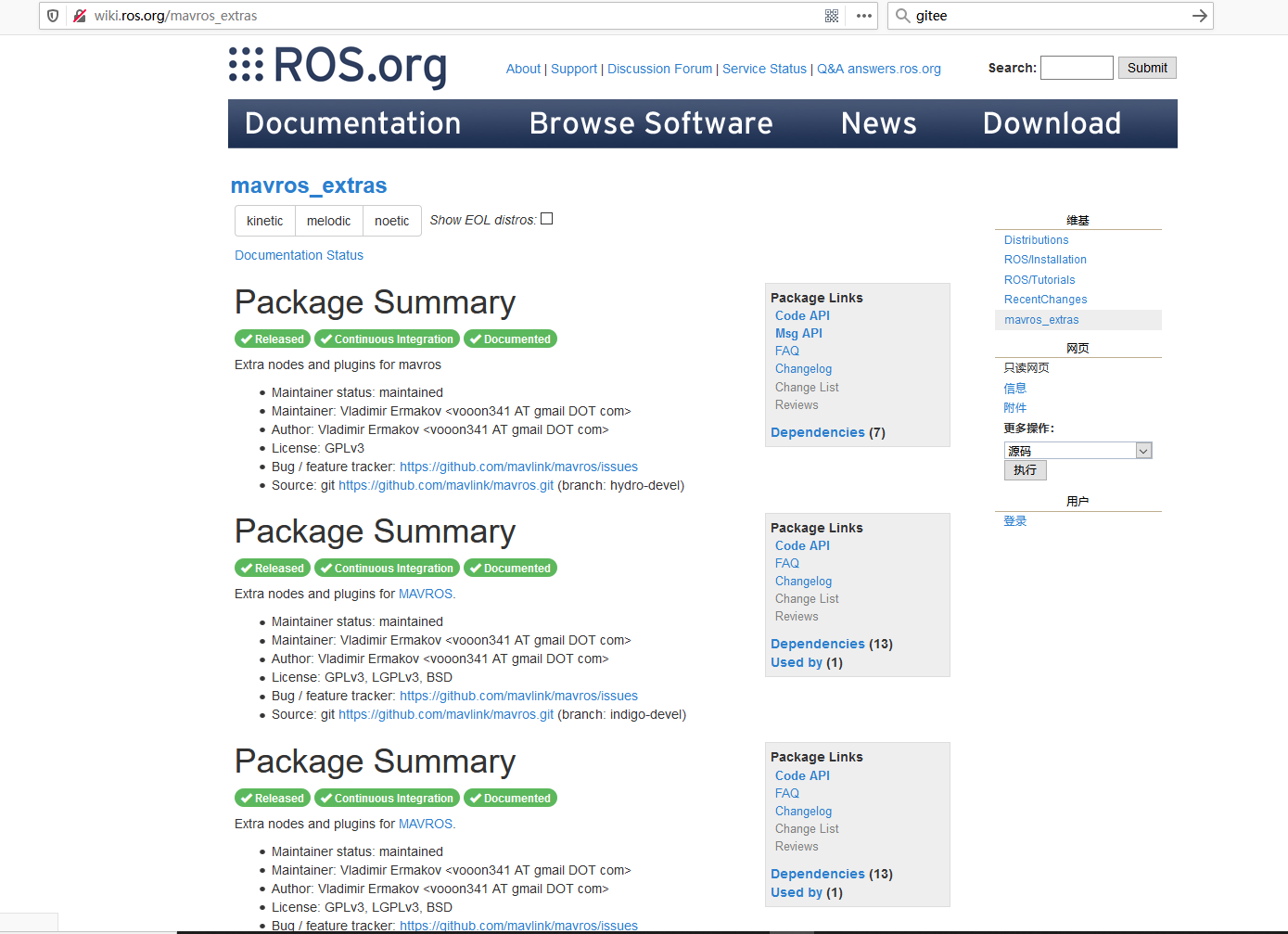Click the wiki Search input field
The image size is (1288, 934).
click(x=1077, y=68)
